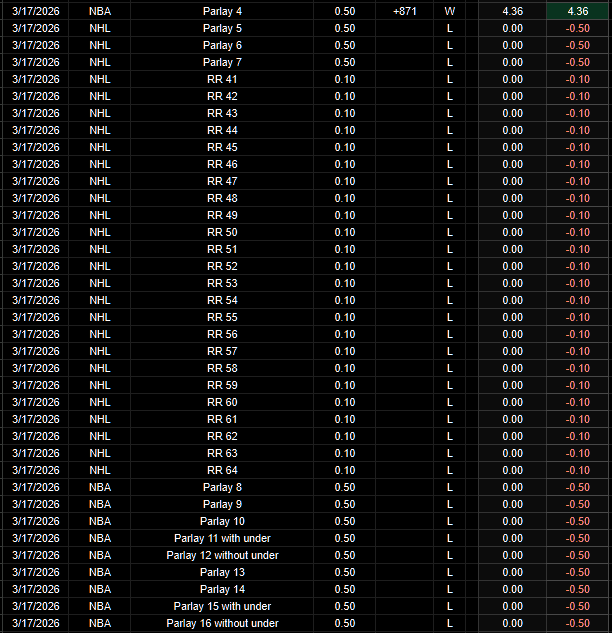This screenshot has width=612, height=633.
Task: Select the W result cell for Parlay 4
Action: click(449, 11)
